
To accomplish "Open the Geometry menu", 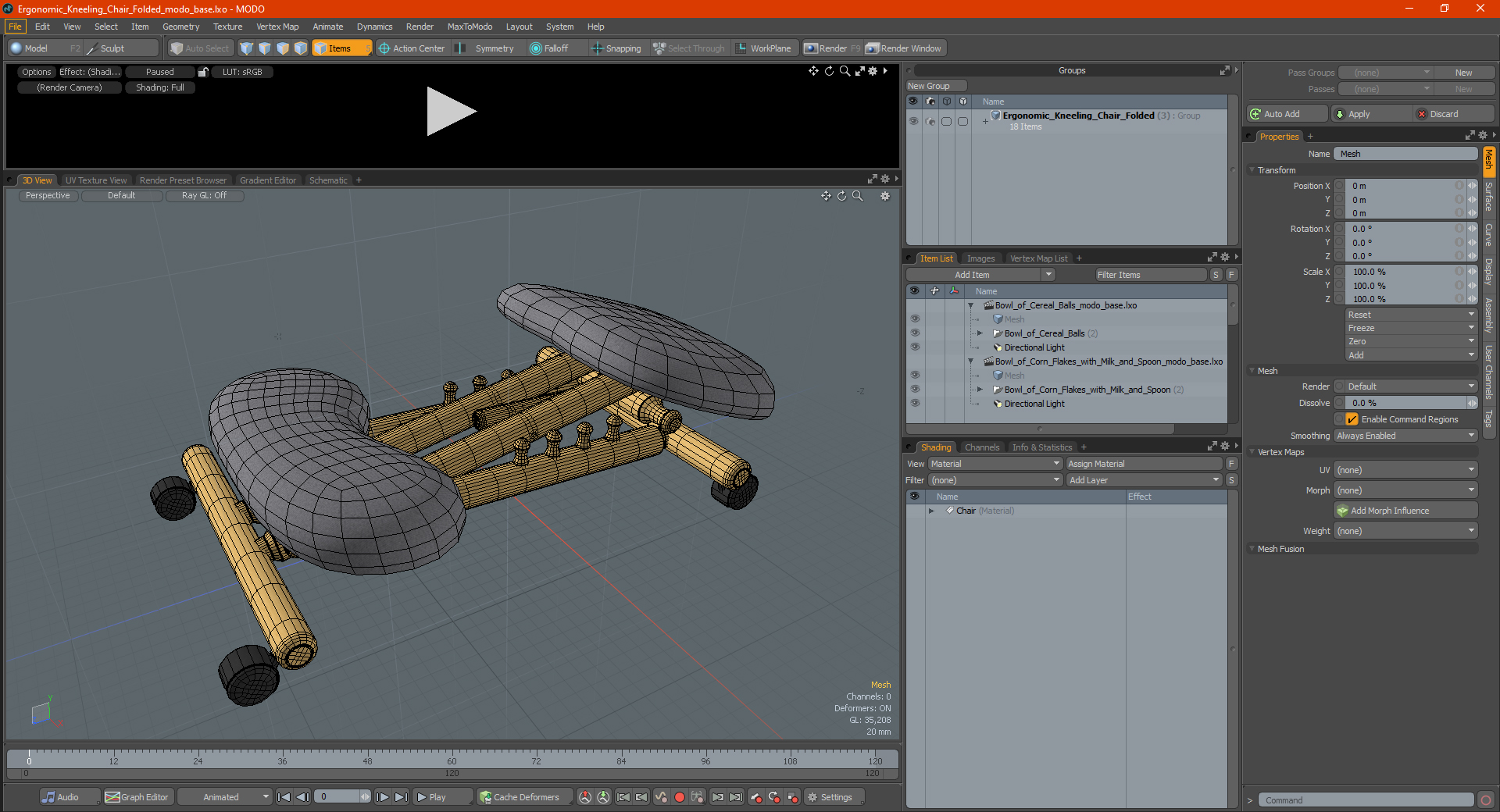I will coord(180,27).
